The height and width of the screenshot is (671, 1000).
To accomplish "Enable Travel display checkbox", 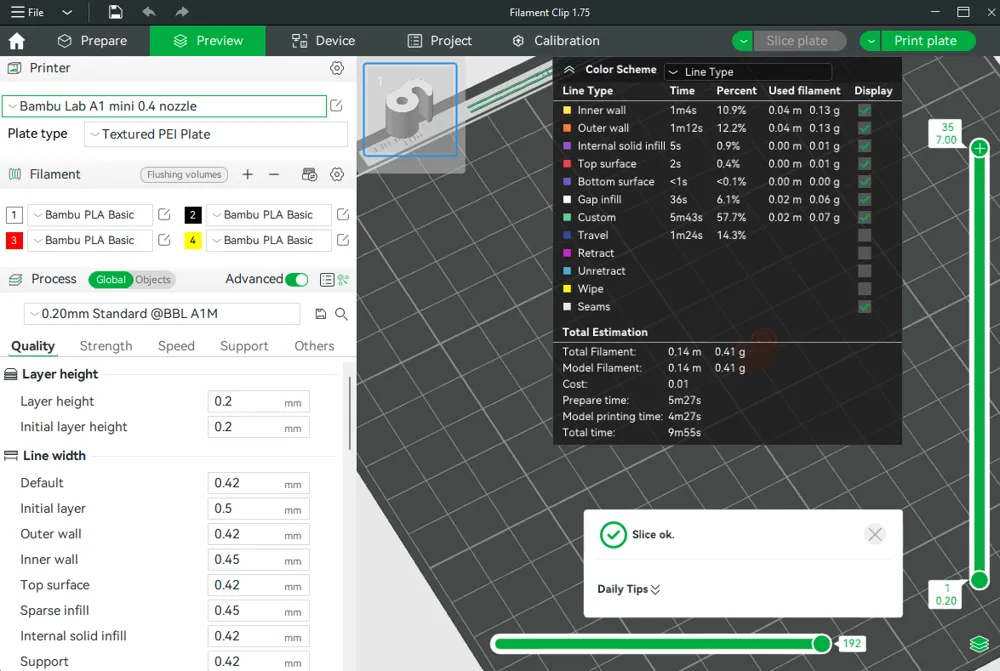I will click(x=864, y=235).
